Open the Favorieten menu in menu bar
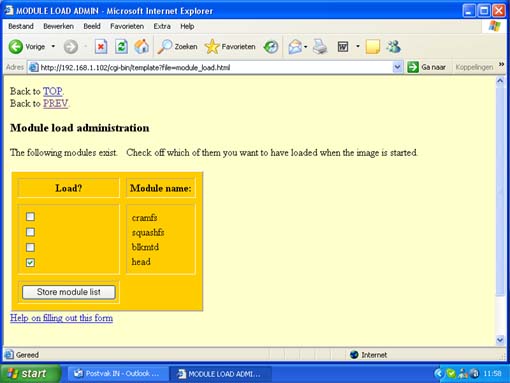Image resolution: width=510 pixels, height=383 pixels. point(127,26)
